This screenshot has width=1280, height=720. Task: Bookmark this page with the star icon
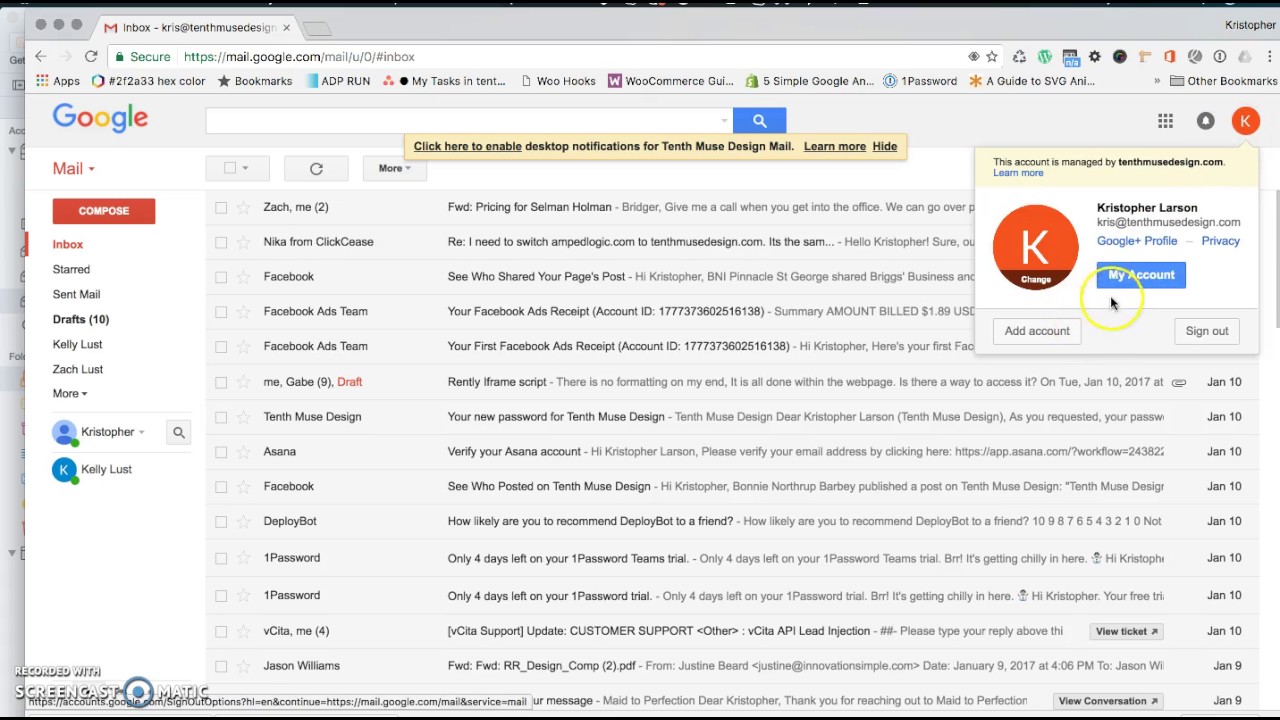pyautogui.click(x=992, y=57)
